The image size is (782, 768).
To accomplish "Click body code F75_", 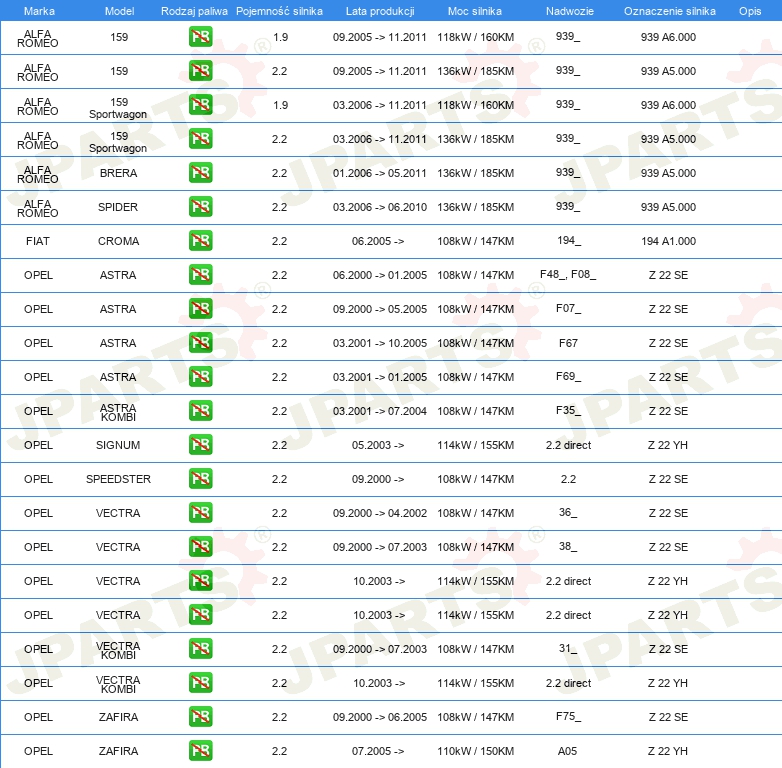I will point(568,717).
